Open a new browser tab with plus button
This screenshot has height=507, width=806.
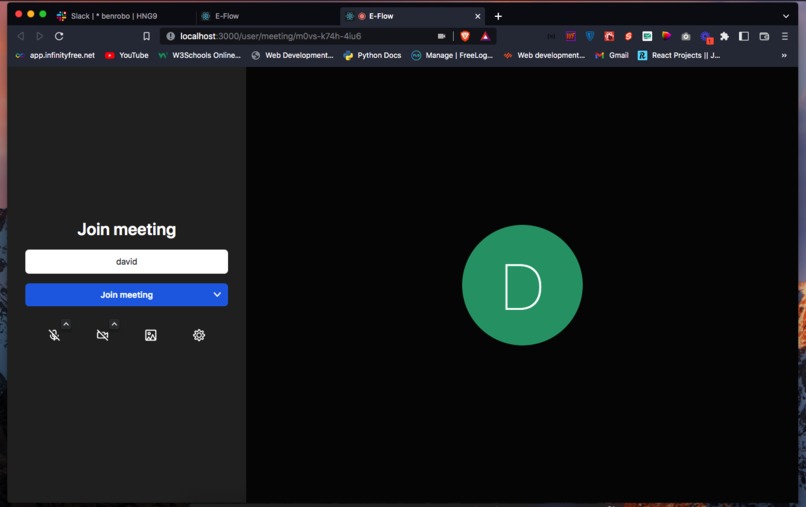click(x=498, y=16)
